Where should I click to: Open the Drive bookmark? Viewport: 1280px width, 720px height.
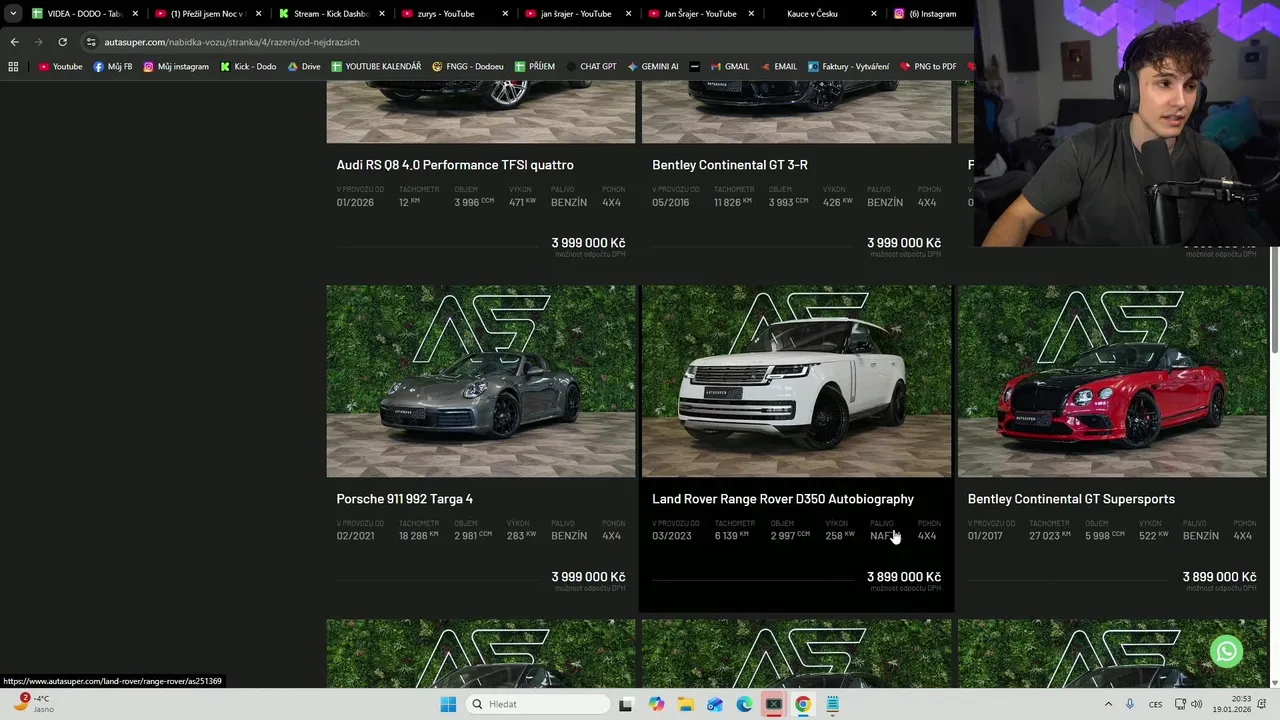coord(304,67)
